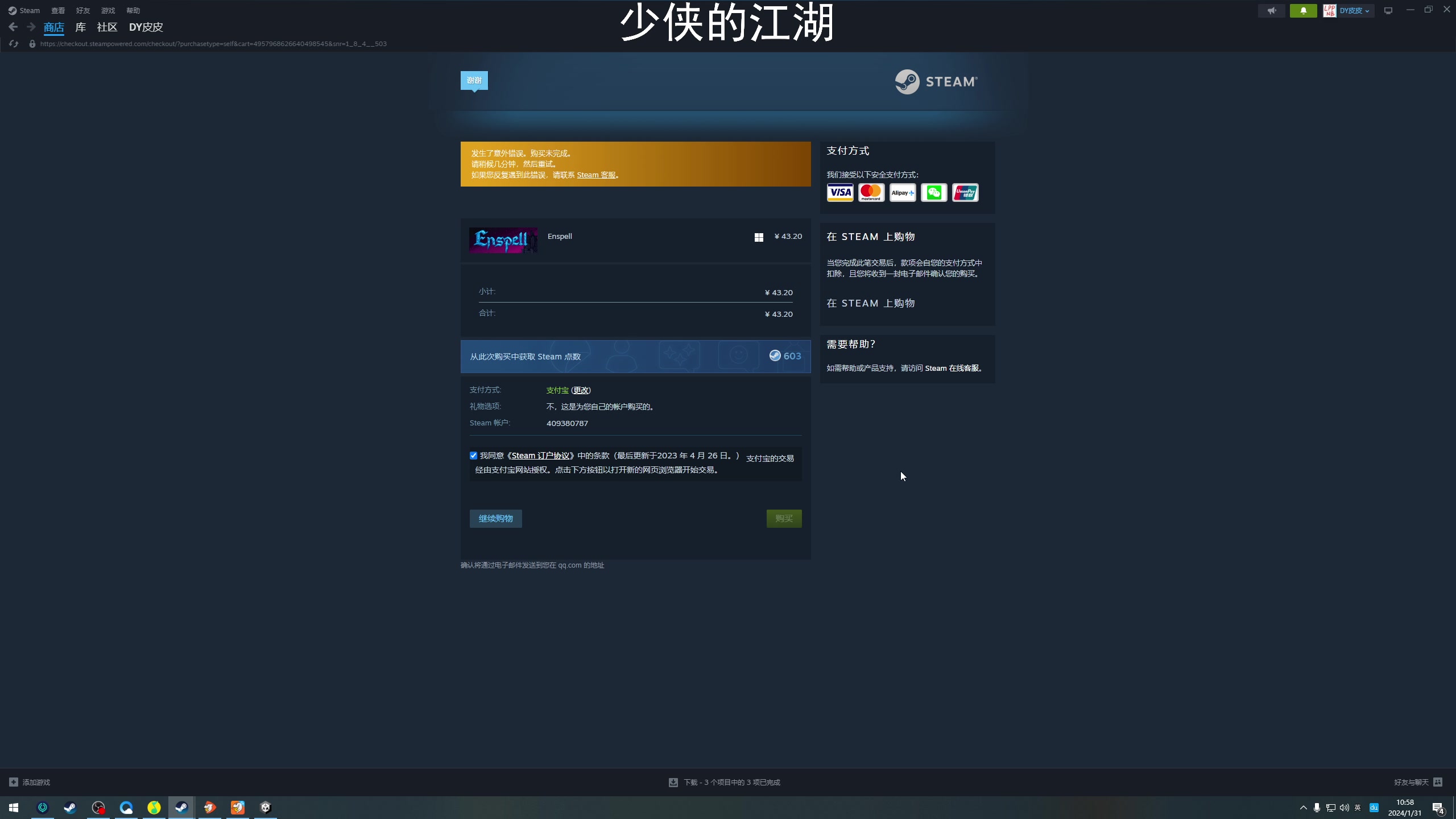Open downloads status 3 项已完成
This screenshot has width=1456, height=819.
coord(732,782)
